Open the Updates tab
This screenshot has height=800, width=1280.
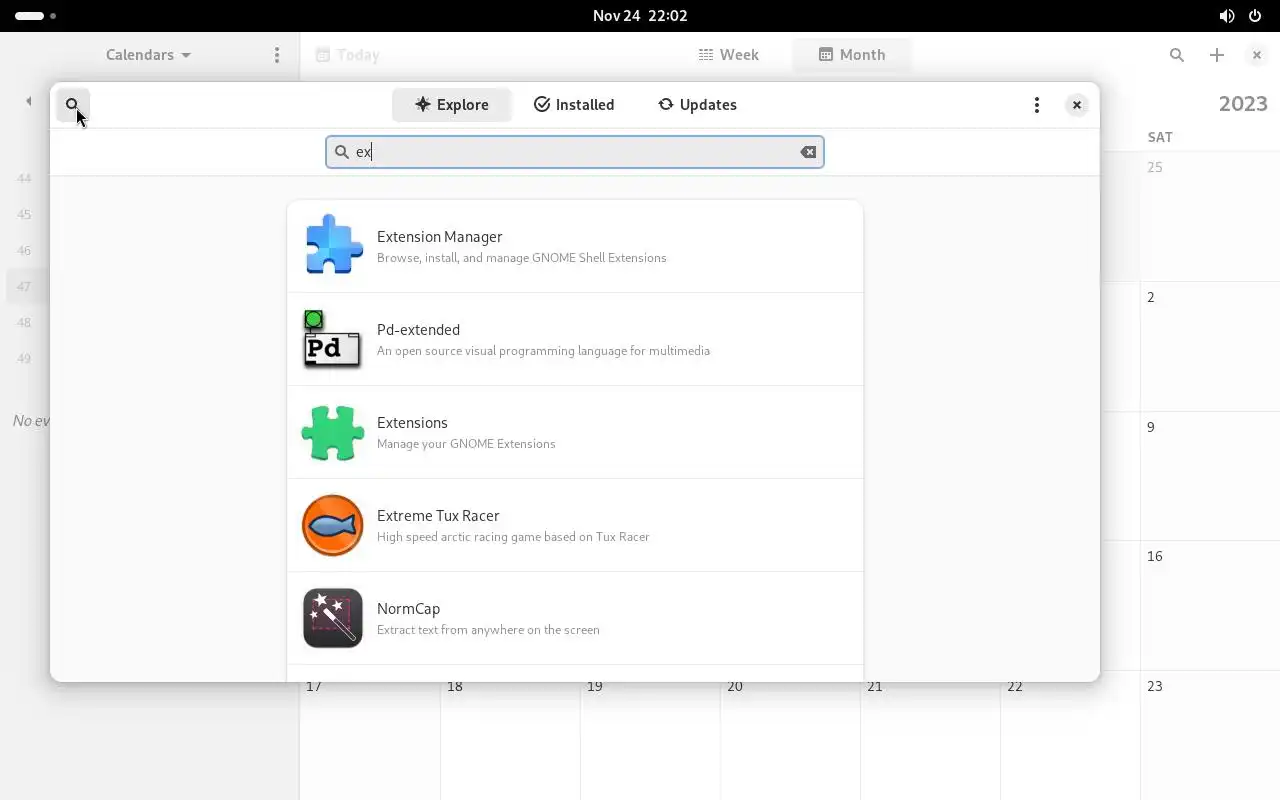pyautogui.click(x=697, y=105)
